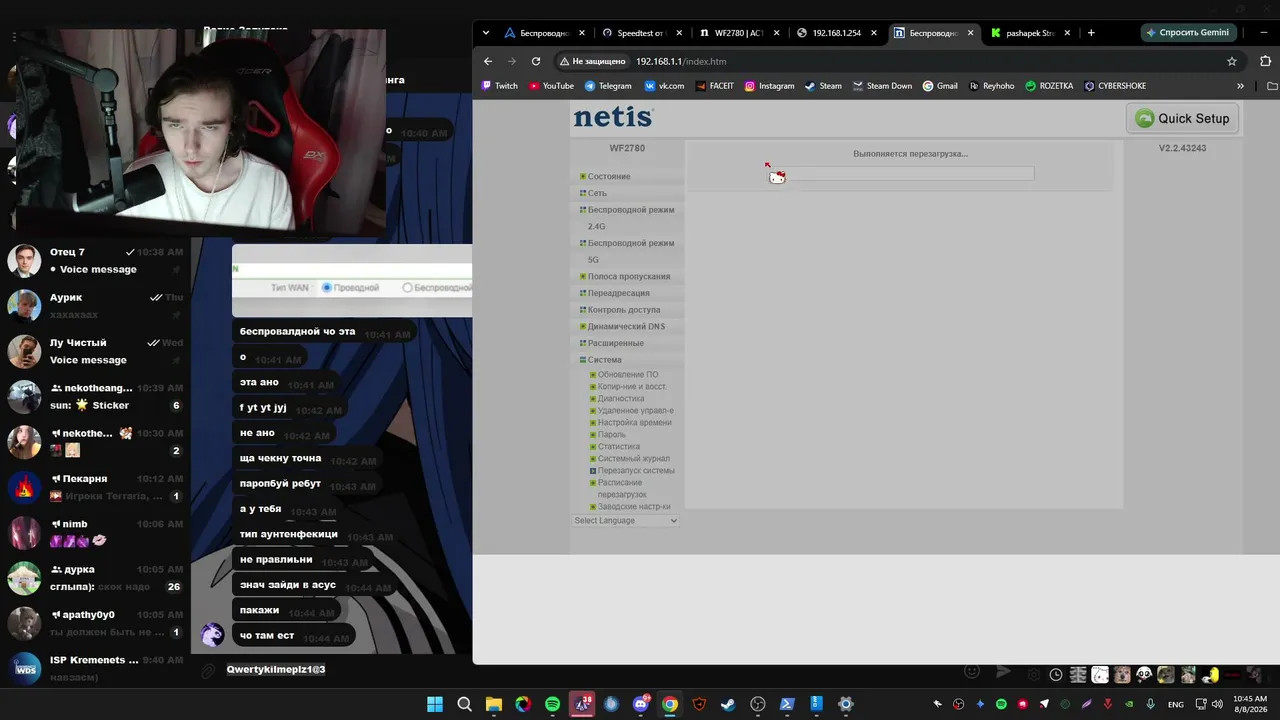Switch to the 192.168.1.254 browser tab

(x=835, y=33)
